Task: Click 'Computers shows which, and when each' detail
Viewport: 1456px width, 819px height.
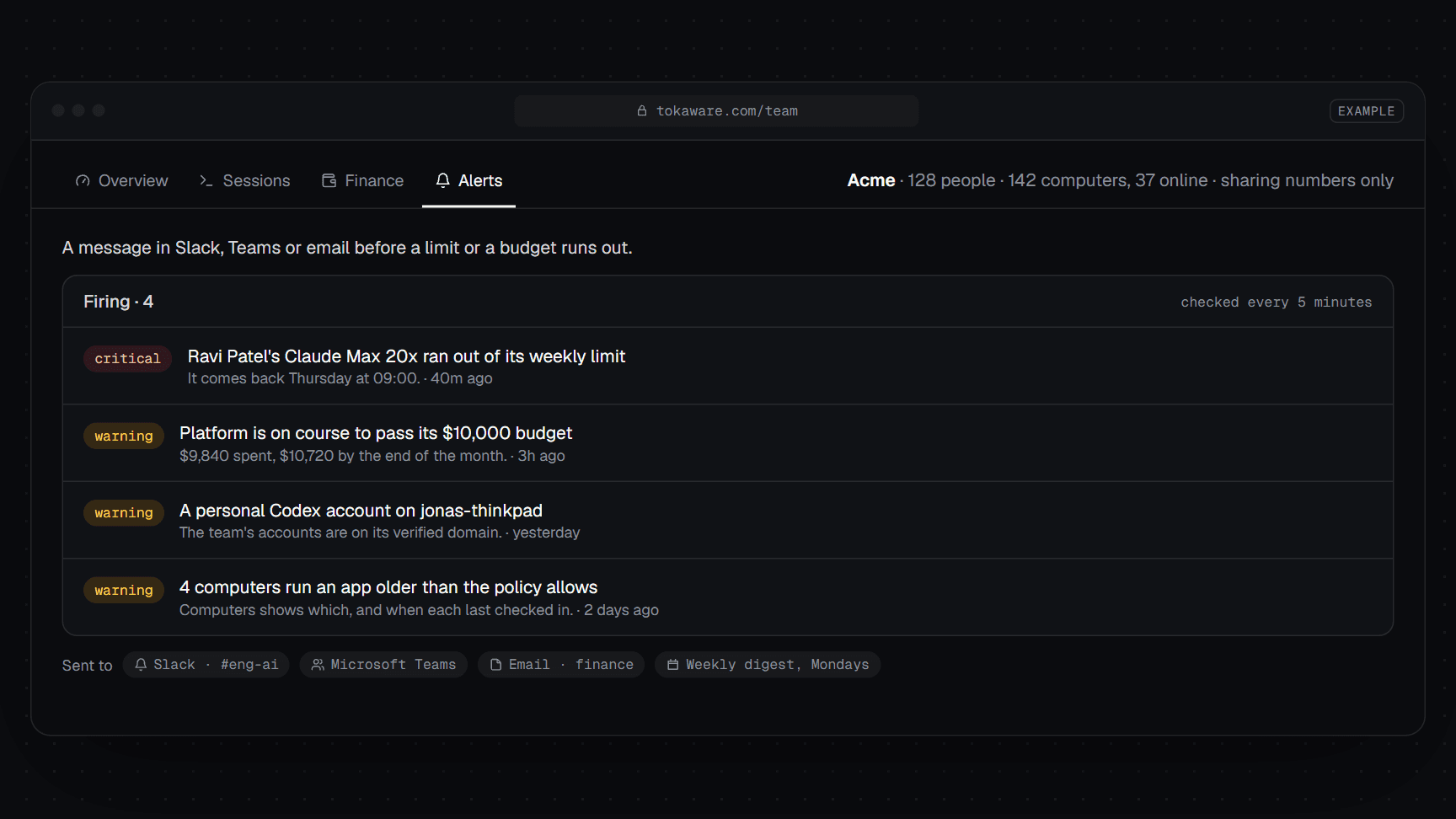Action: 376,610
